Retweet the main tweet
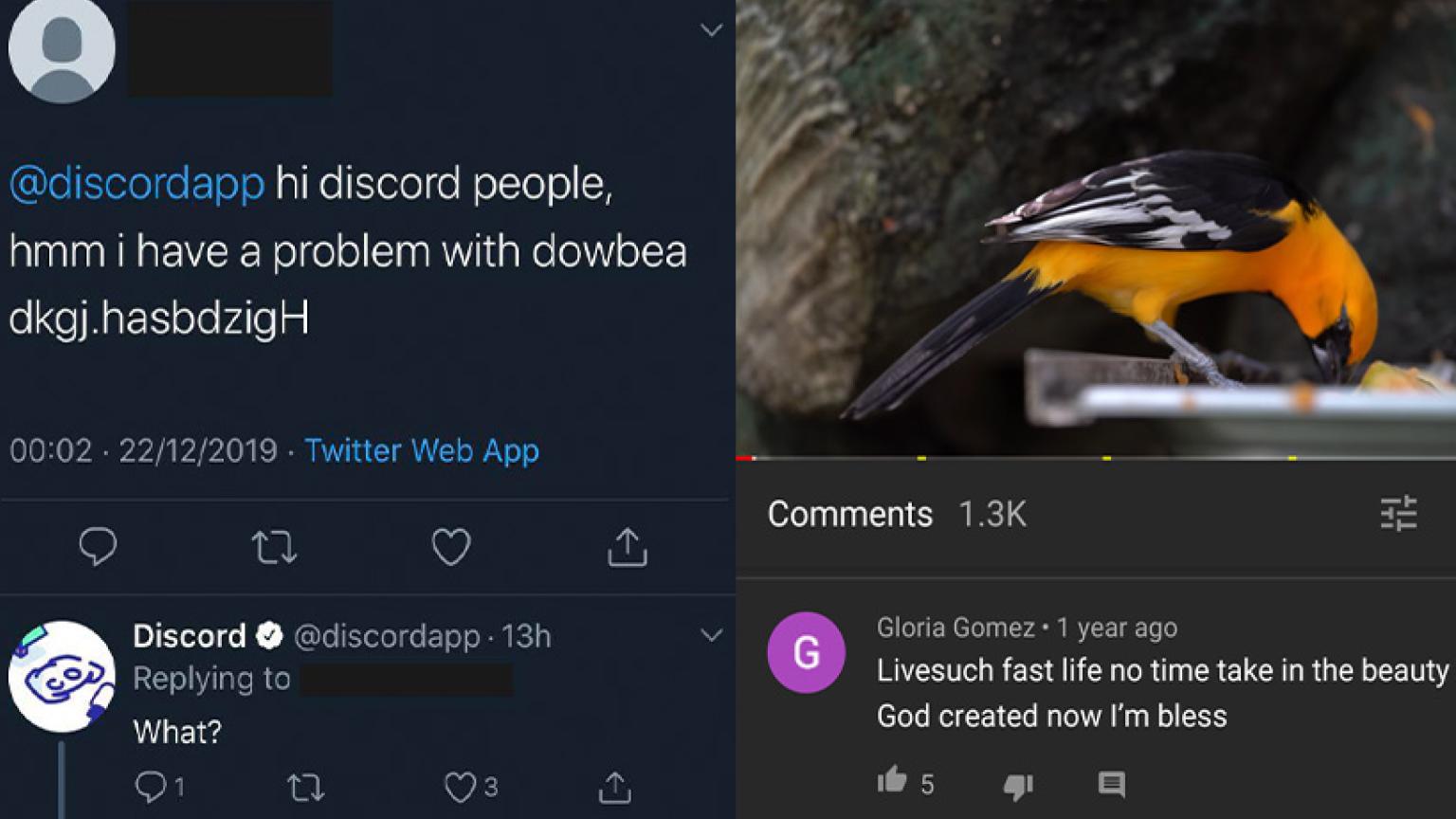The height and width of the screenshot is (819, 1456). (274, 547)
